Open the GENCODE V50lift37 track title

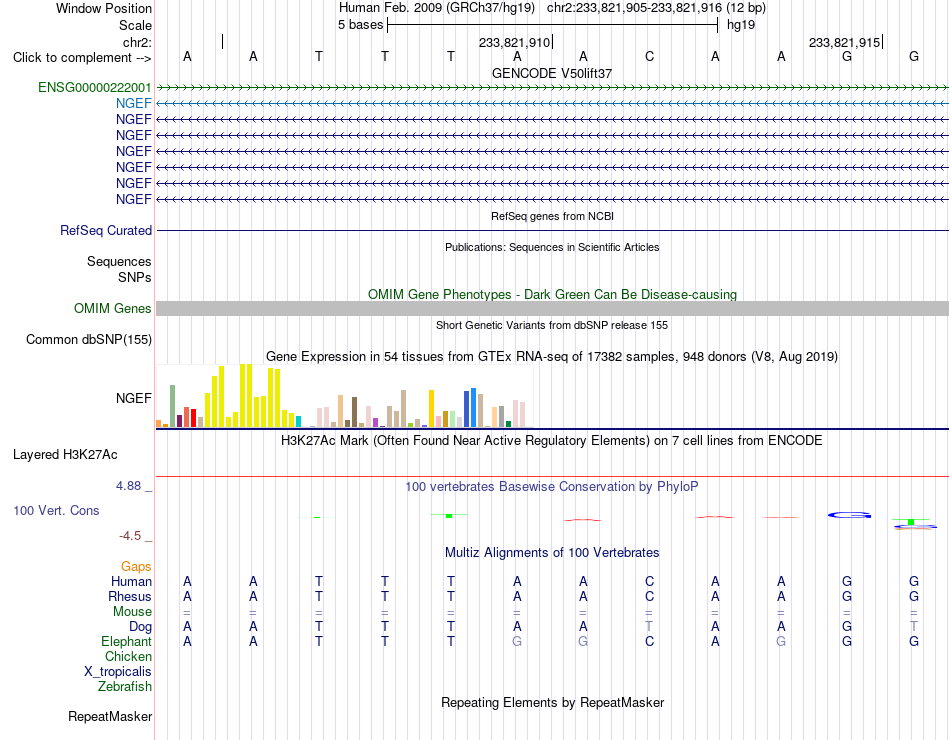tap(552, 73)
